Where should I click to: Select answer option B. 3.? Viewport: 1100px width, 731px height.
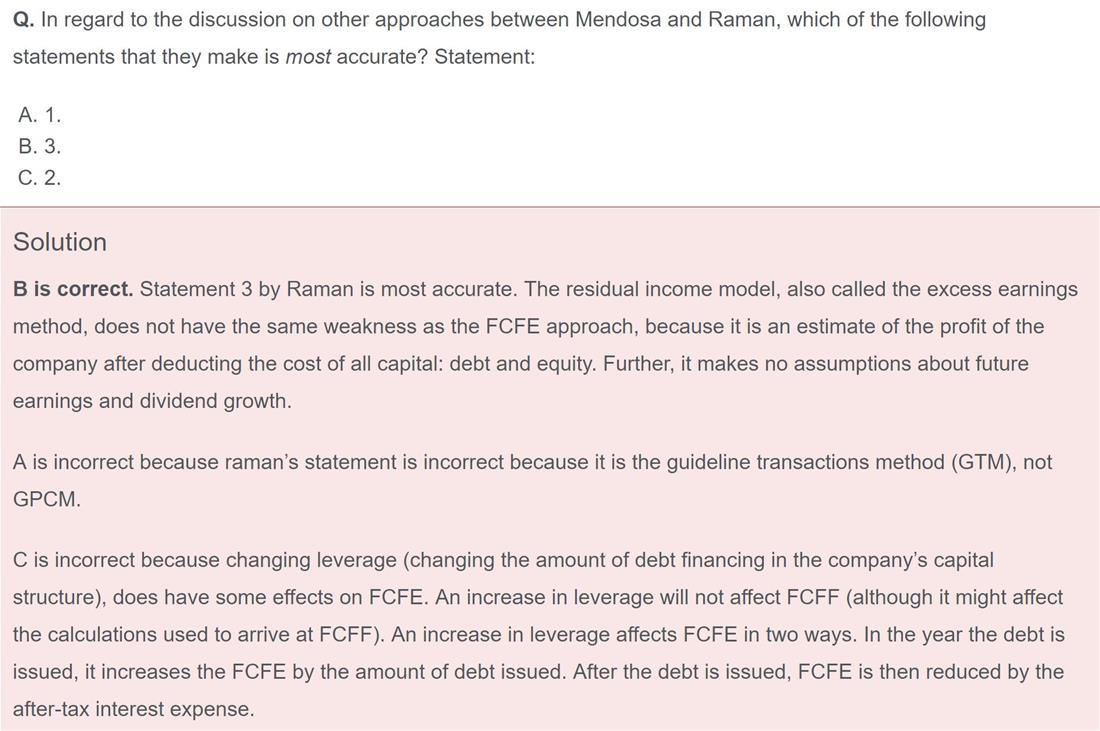pos(40,146)
